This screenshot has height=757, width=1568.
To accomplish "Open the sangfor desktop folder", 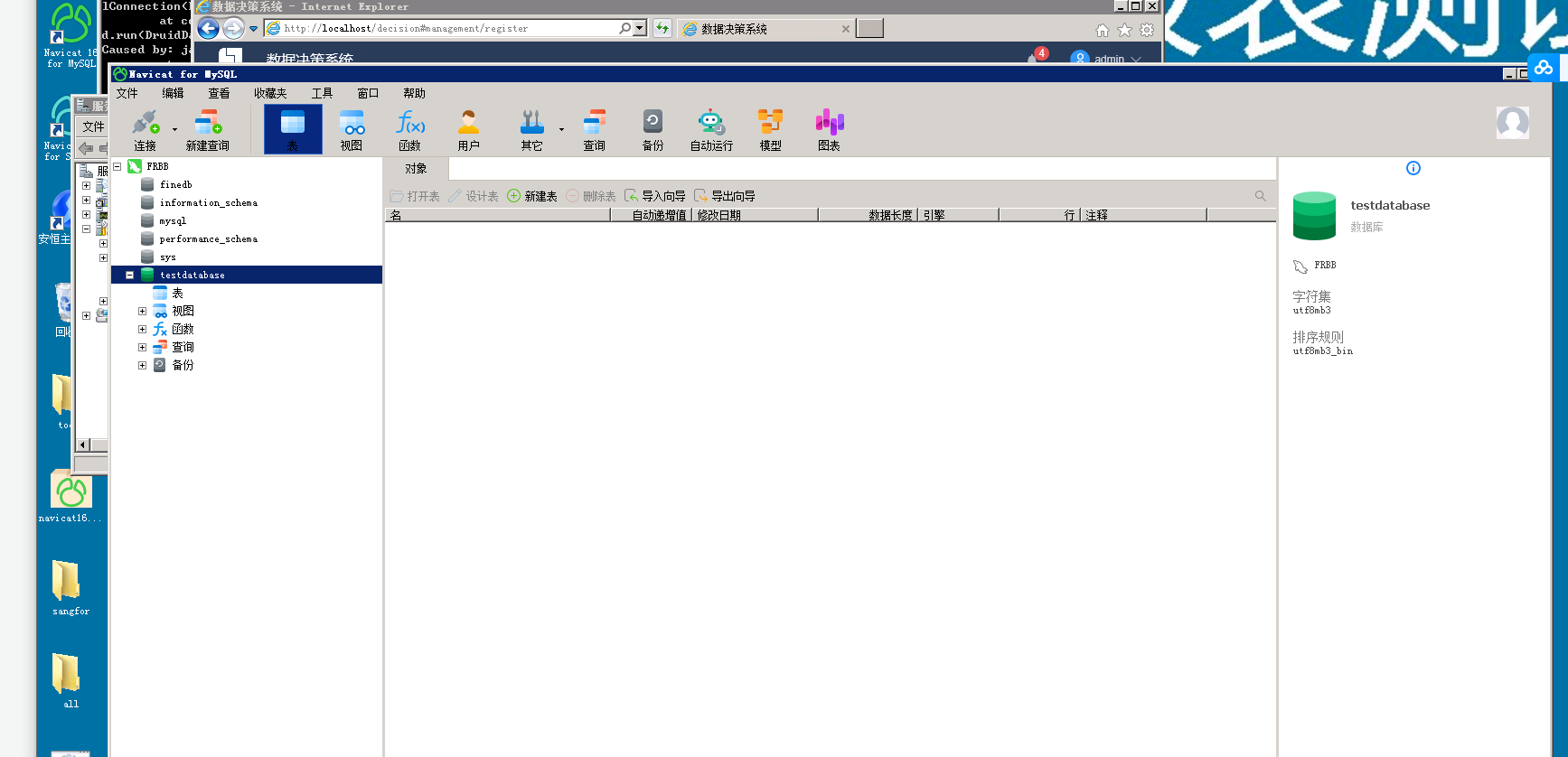I will (70, 587).
